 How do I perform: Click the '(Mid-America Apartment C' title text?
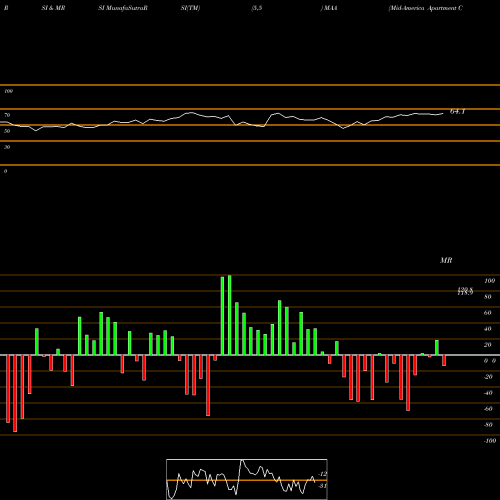426,8
